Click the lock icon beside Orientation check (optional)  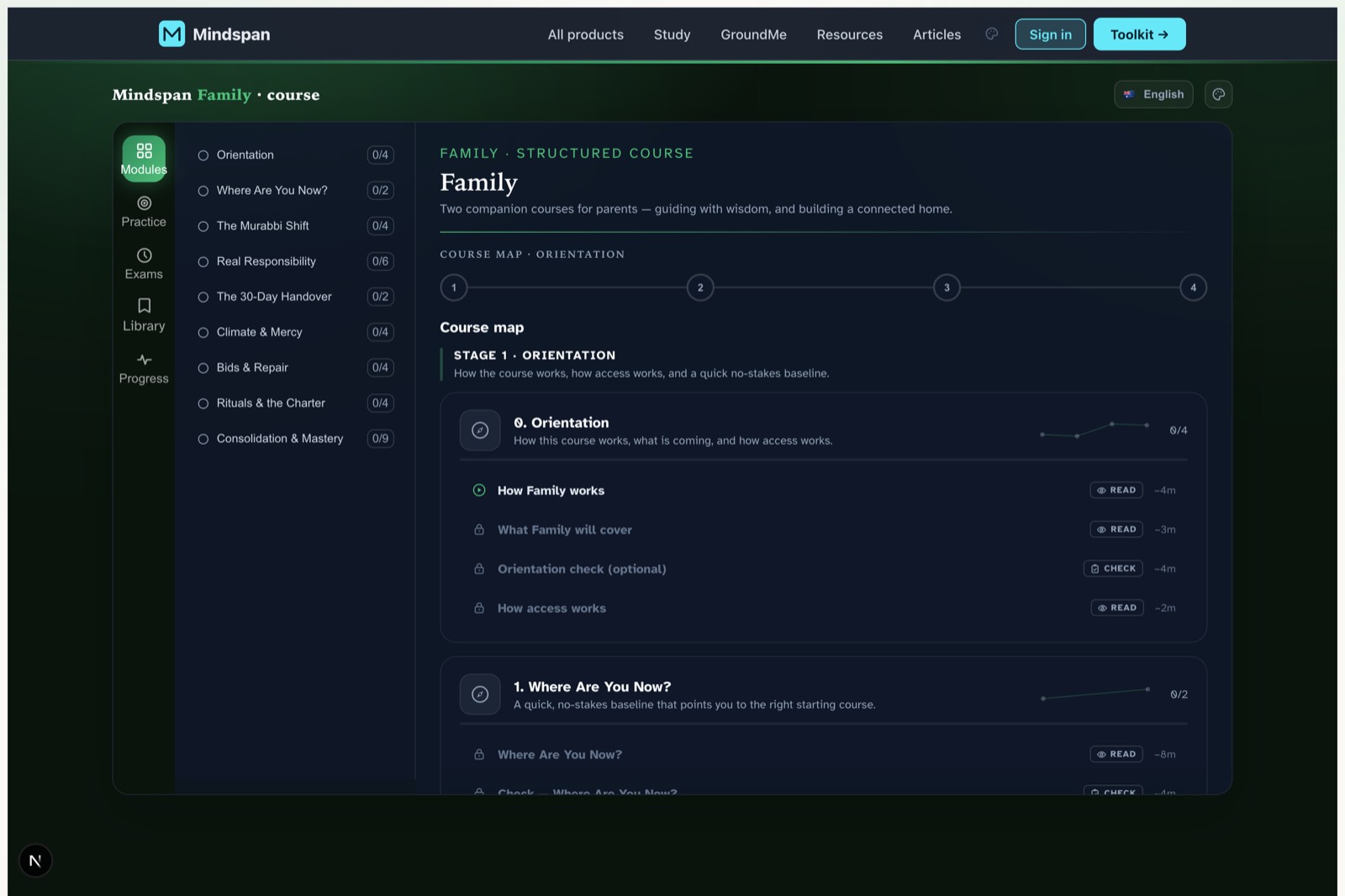[479, 569]
